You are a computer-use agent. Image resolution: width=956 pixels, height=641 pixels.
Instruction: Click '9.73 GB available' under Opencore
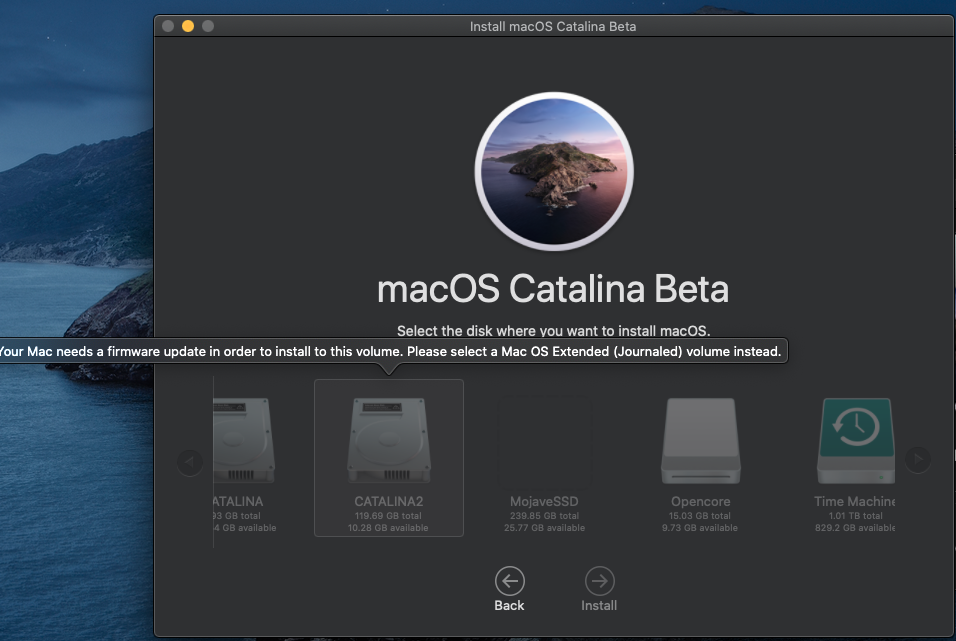700,528
